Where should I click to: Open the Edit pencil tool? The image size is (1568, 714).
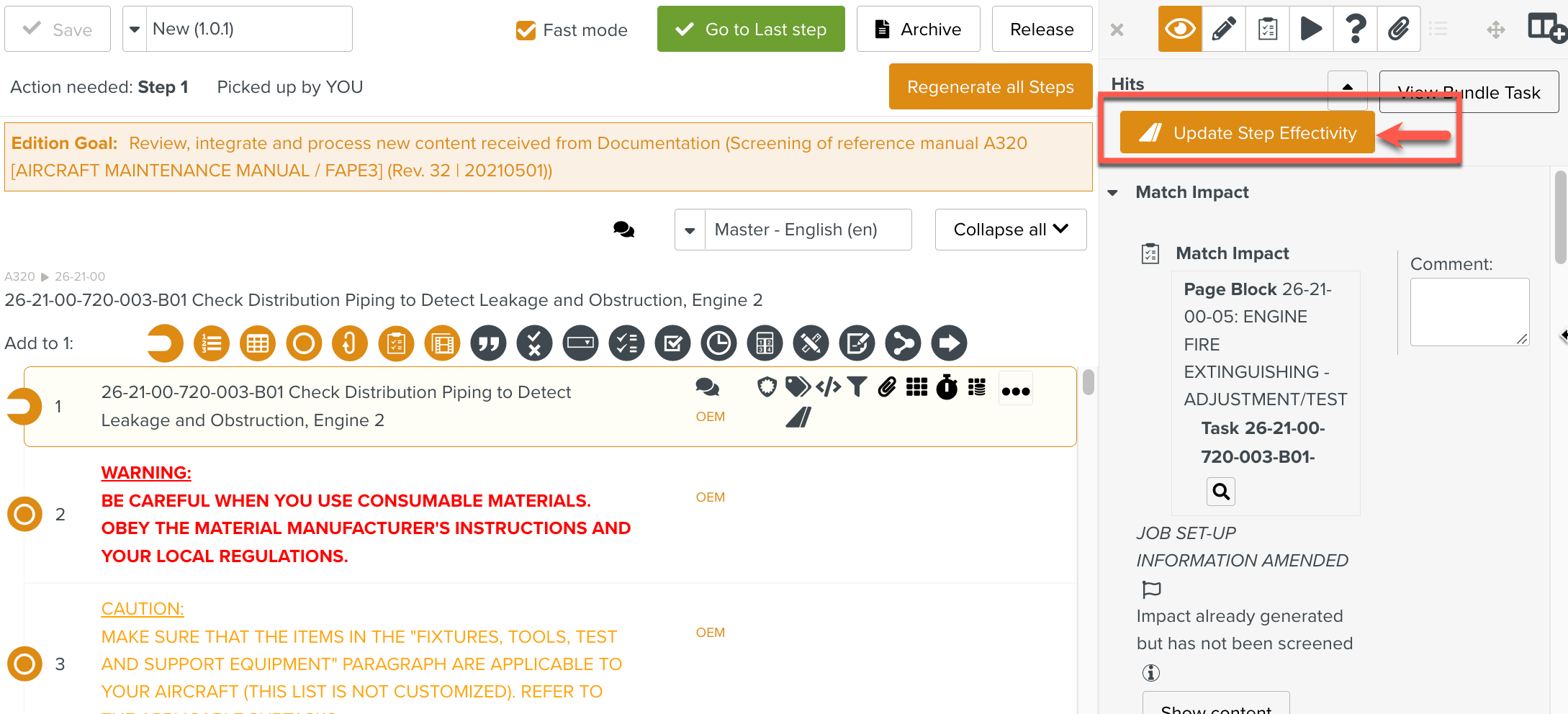[1223, 29]
